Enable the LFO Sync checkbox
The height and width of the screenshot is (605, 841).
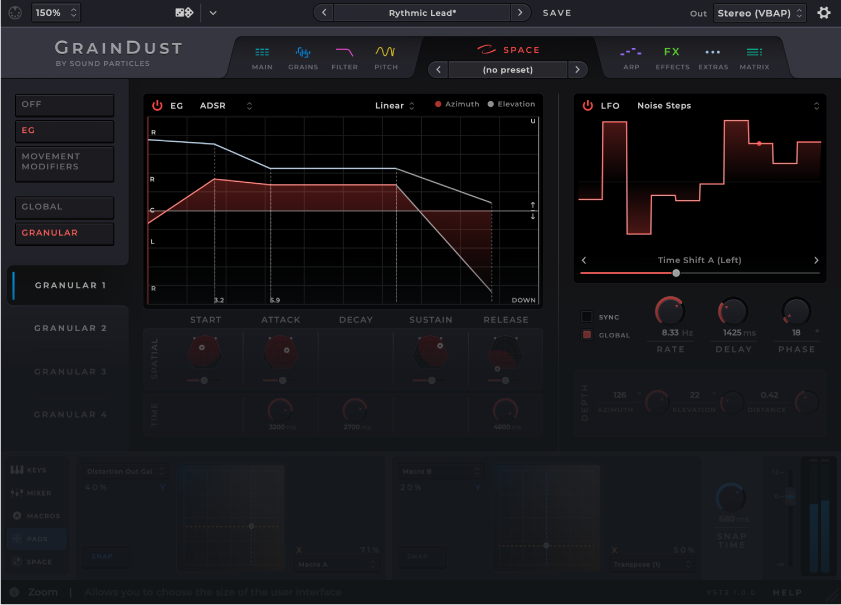pyautogui.click(x=587, y=317)
